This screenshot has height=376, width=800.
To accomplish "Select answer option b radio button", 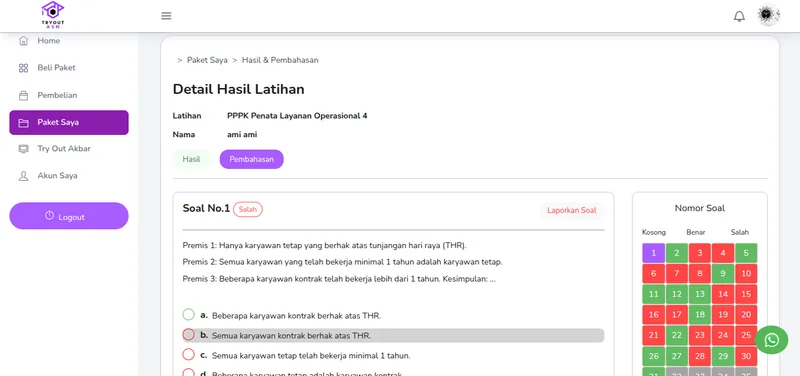I will (x=189, y=335).
